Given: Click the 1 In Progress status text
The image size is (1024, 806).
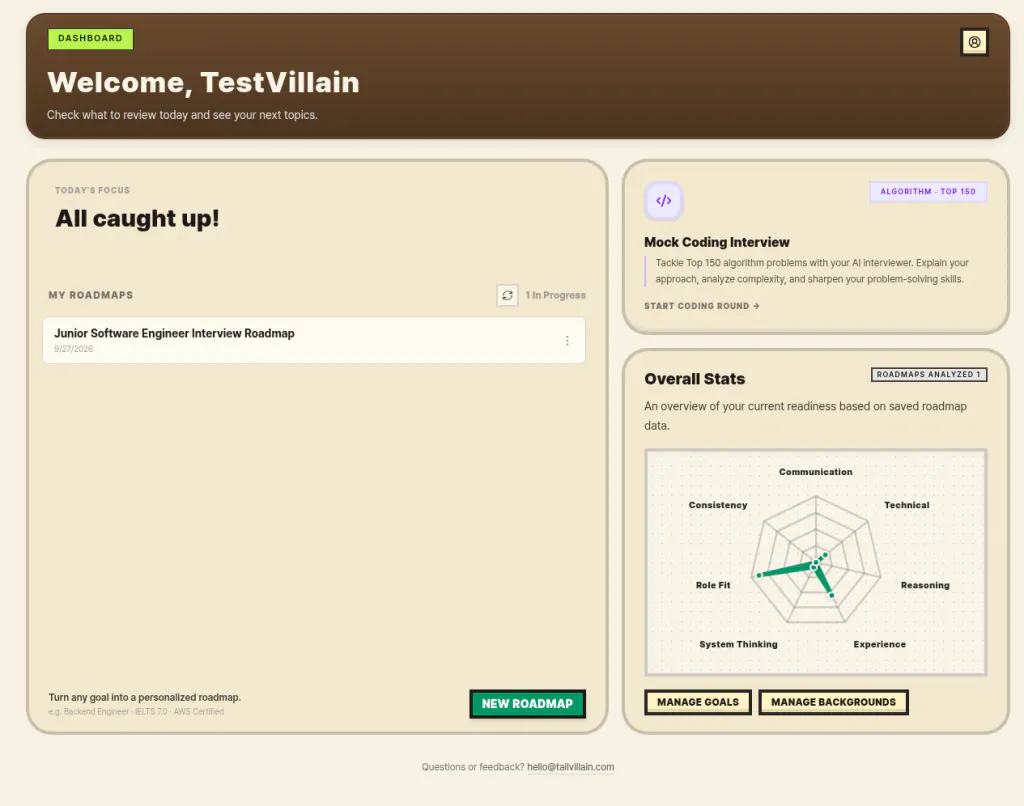Looking at the screenshot, I should (x=555, y=295).
